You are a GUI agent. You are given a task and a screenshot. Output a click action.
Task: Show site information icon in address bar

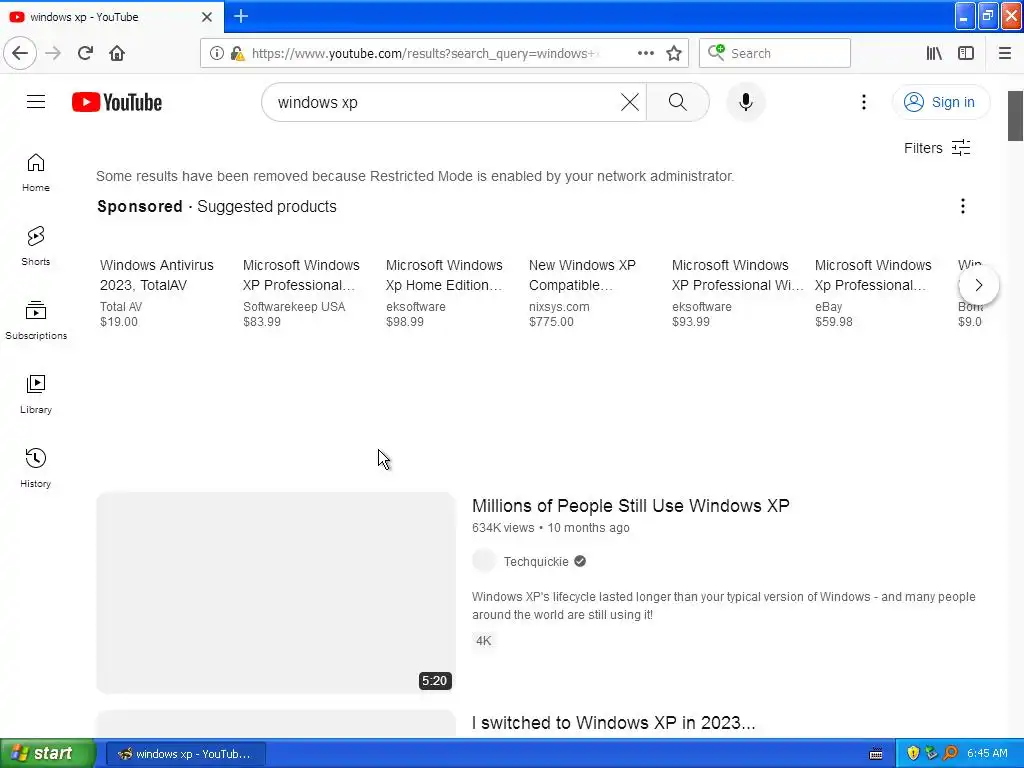216,54
